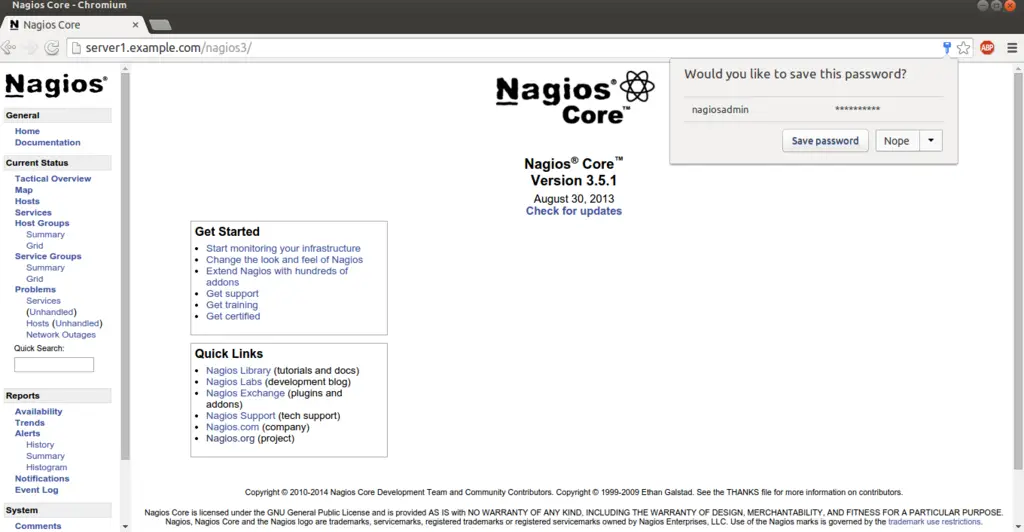Open the Adblock Plus extension icon
This screenshot has width=1024, height=532.
(x=987, y=48)
